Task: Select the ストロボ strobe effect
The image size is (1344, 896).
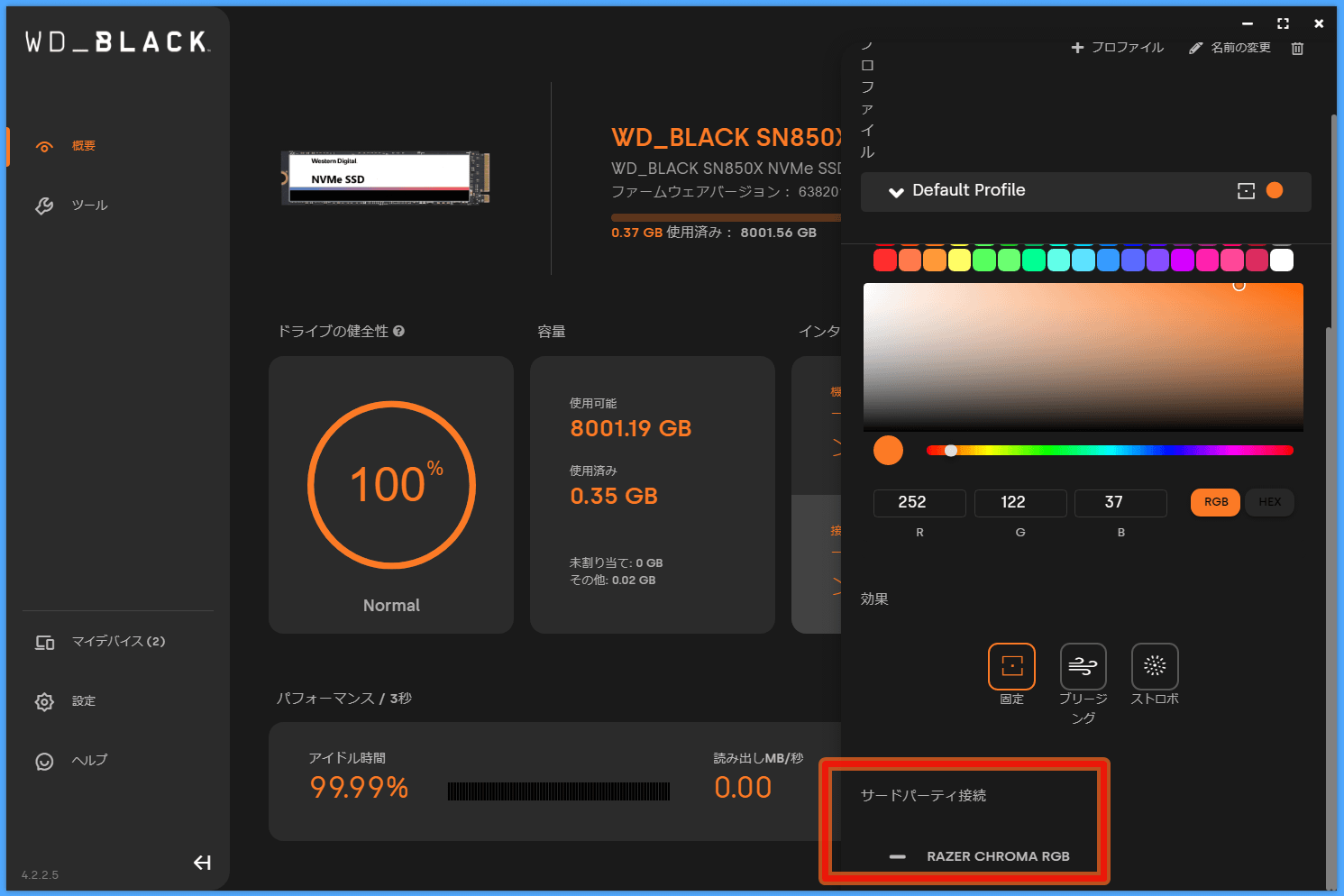Action: 1155,666
